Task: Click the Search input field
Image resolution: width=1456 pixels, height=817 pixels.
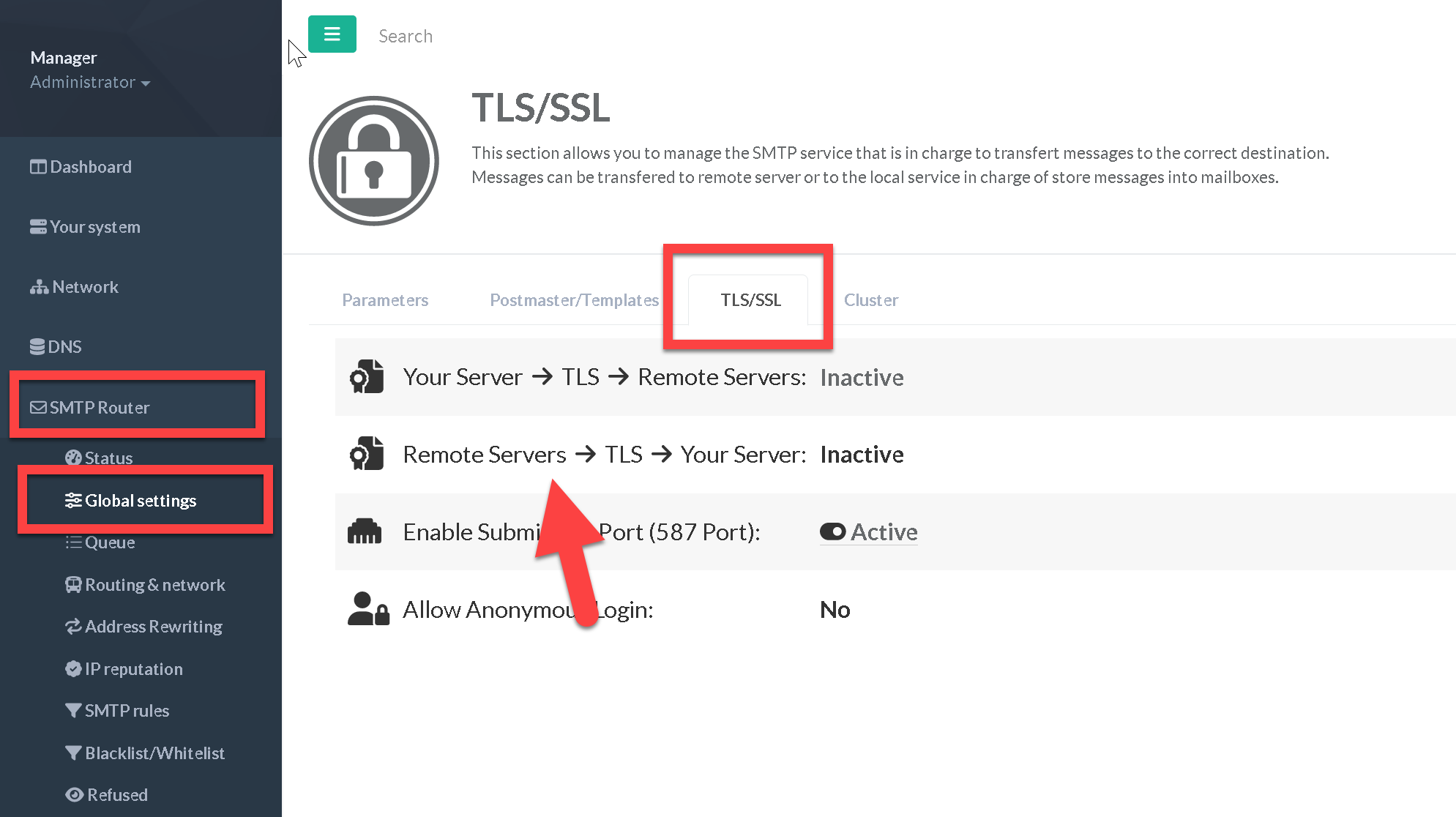Action: point(406,36)
